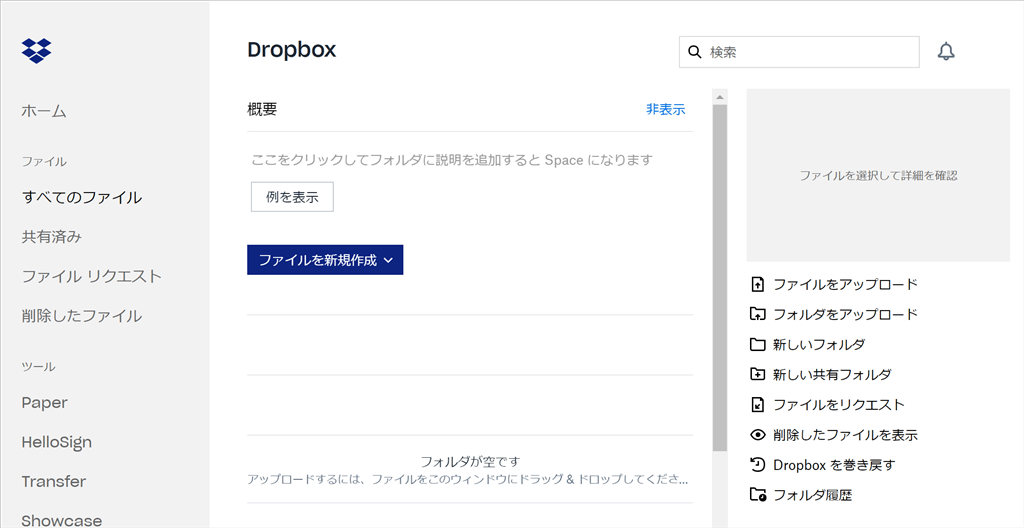1024x528 pixels.
Task: Click the 非表示 link to hide overview
Action: 665,109
